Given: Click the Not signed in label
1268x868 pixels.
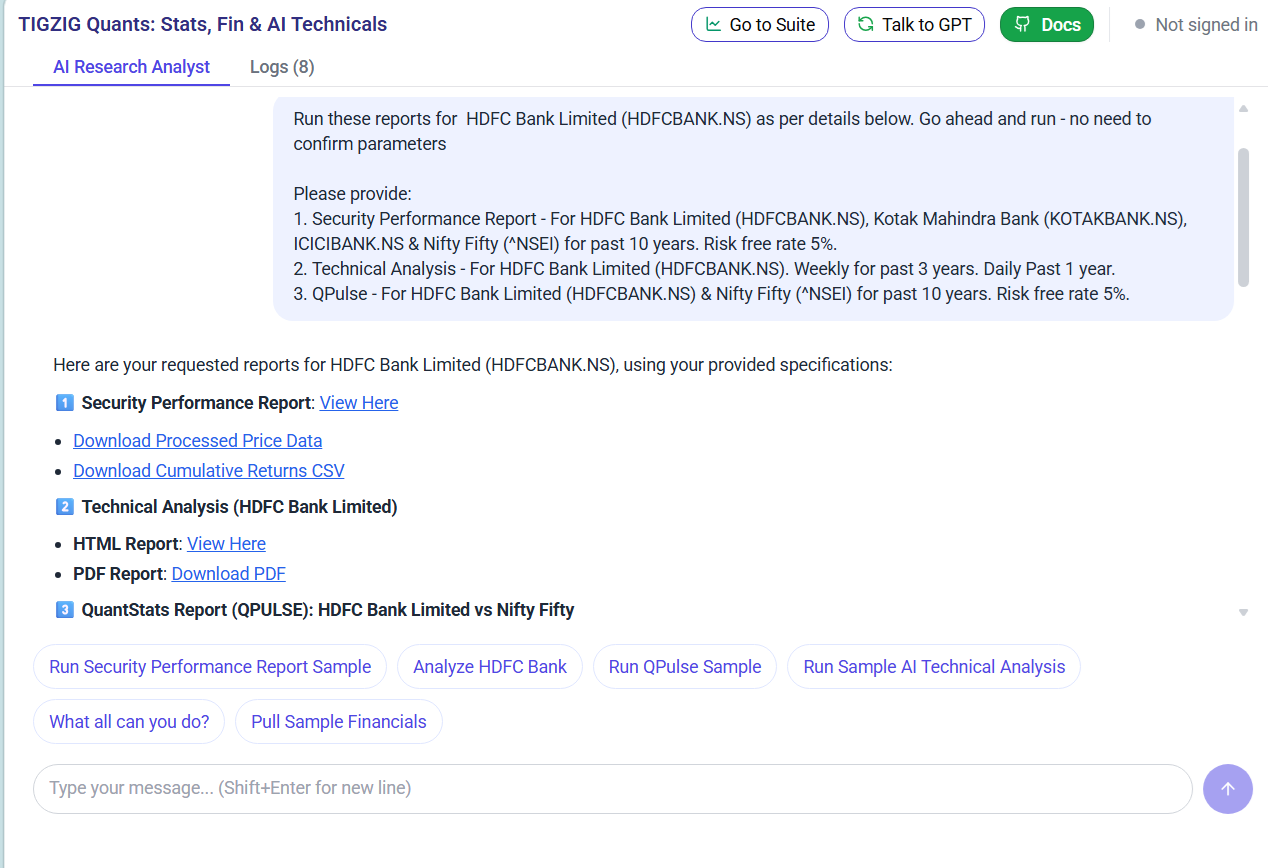Looking at the screenshot, I should click(x=1206, y=25).
